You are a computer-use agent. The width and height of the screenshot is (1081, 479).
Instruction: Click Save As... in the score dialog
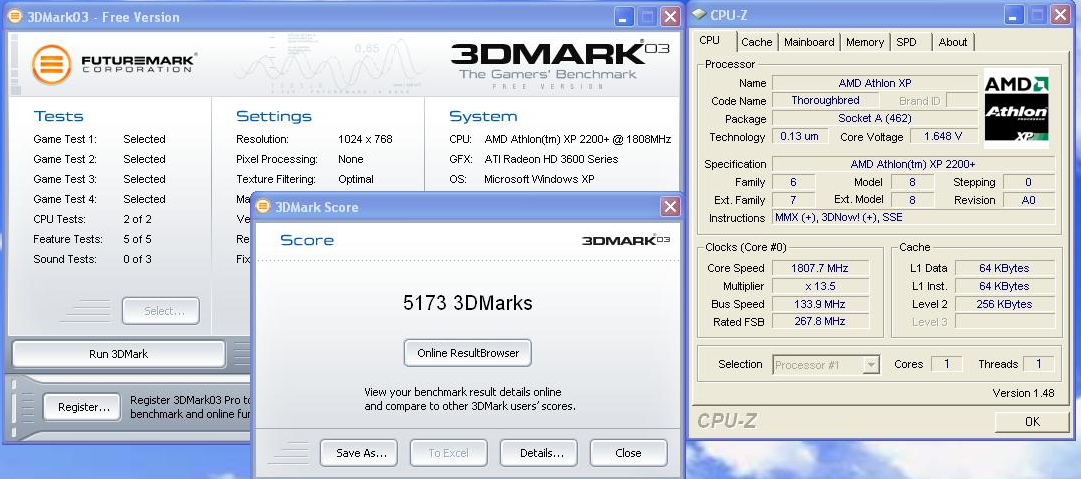(x=359, y=453)
